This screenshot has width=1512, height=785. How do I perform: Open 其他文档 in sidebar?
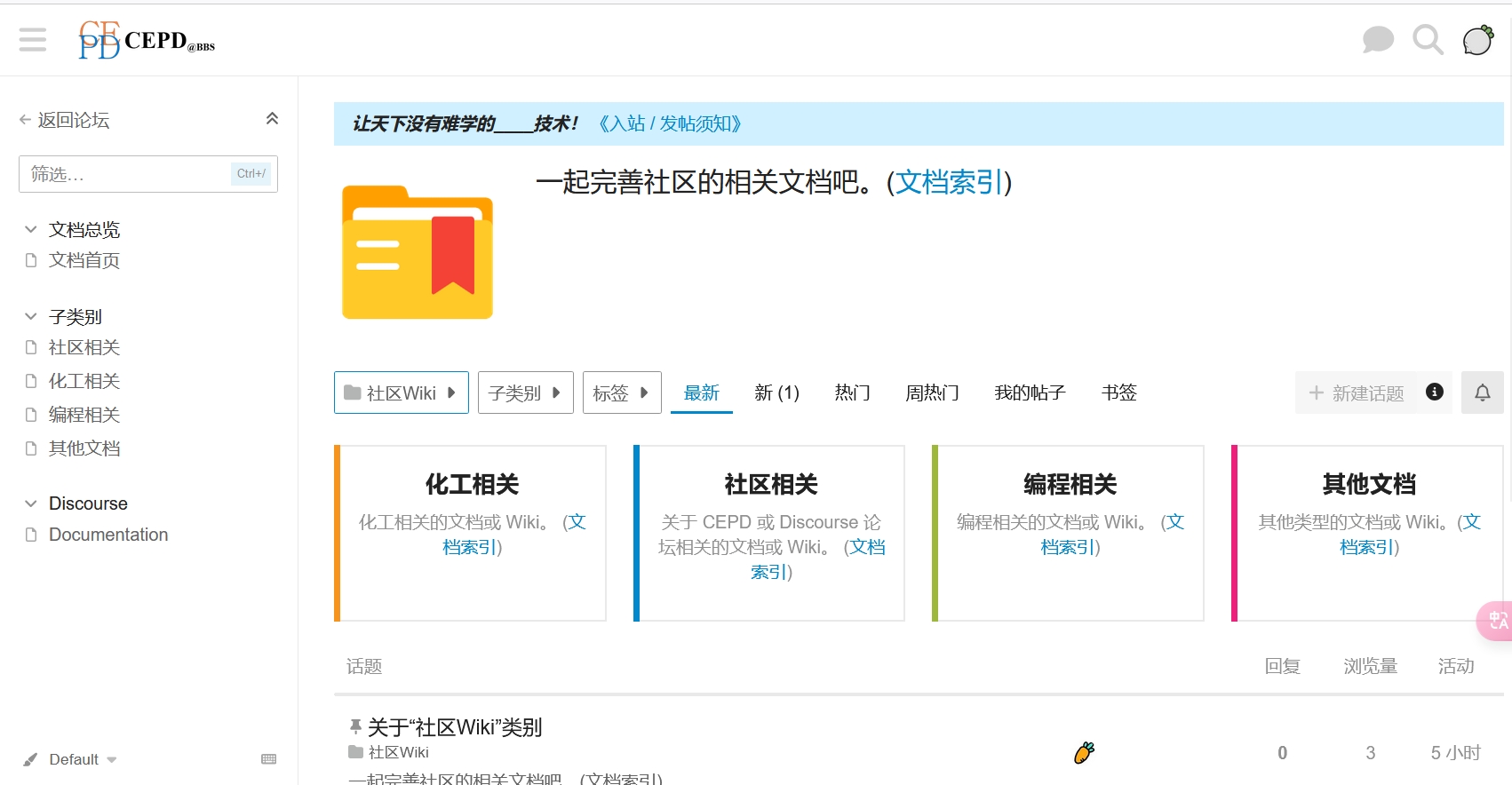pos(84,448)
